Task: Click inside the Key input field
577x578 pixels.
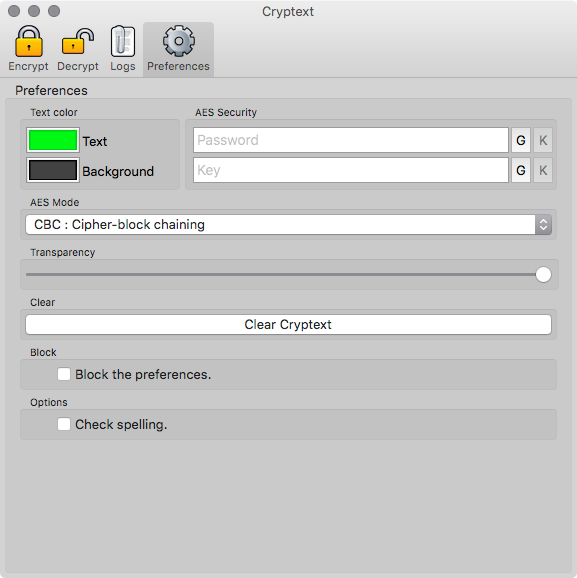Action: (351, 170)
